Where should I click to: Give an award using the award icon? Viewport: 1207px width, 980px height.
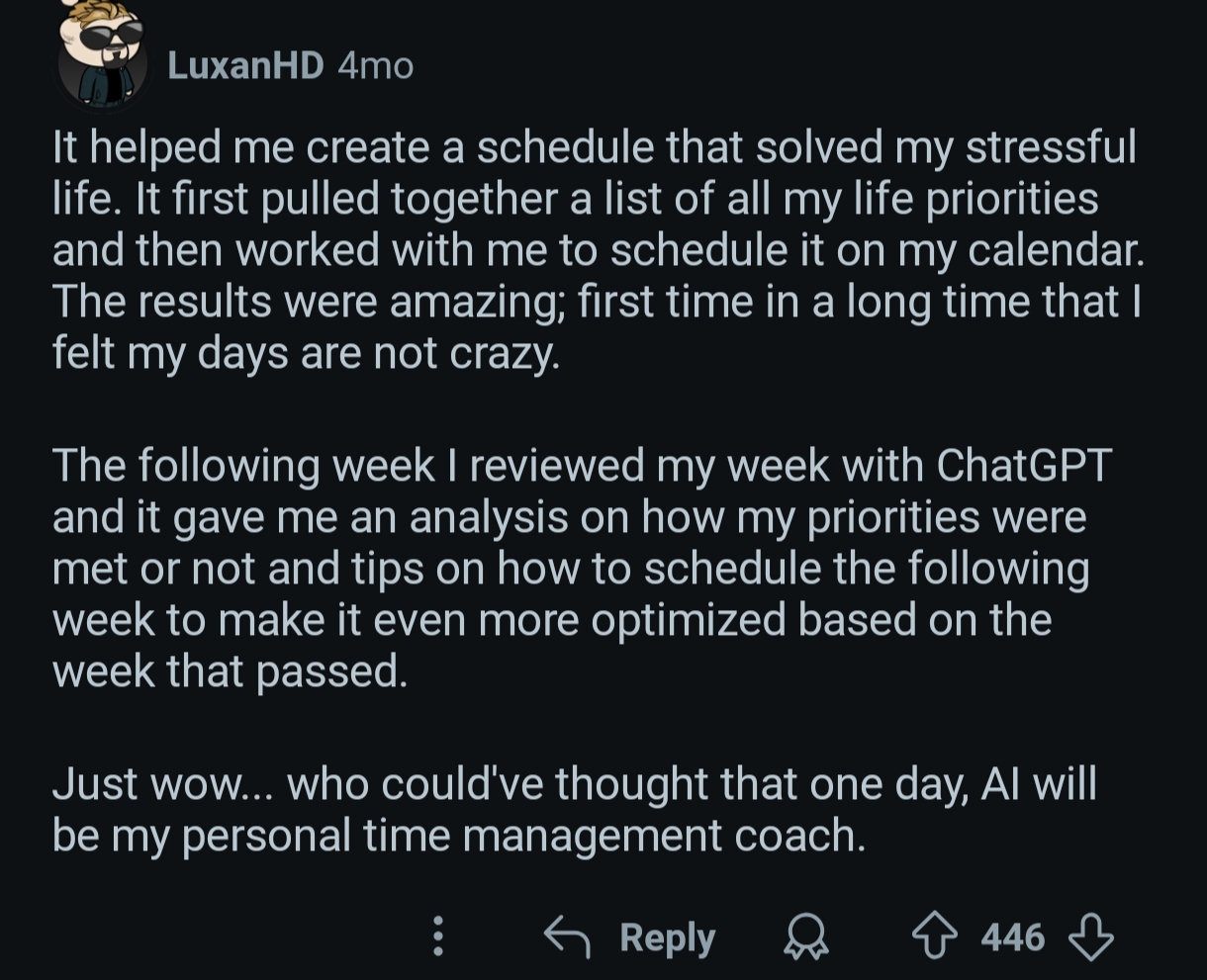(x=805, y=936)
